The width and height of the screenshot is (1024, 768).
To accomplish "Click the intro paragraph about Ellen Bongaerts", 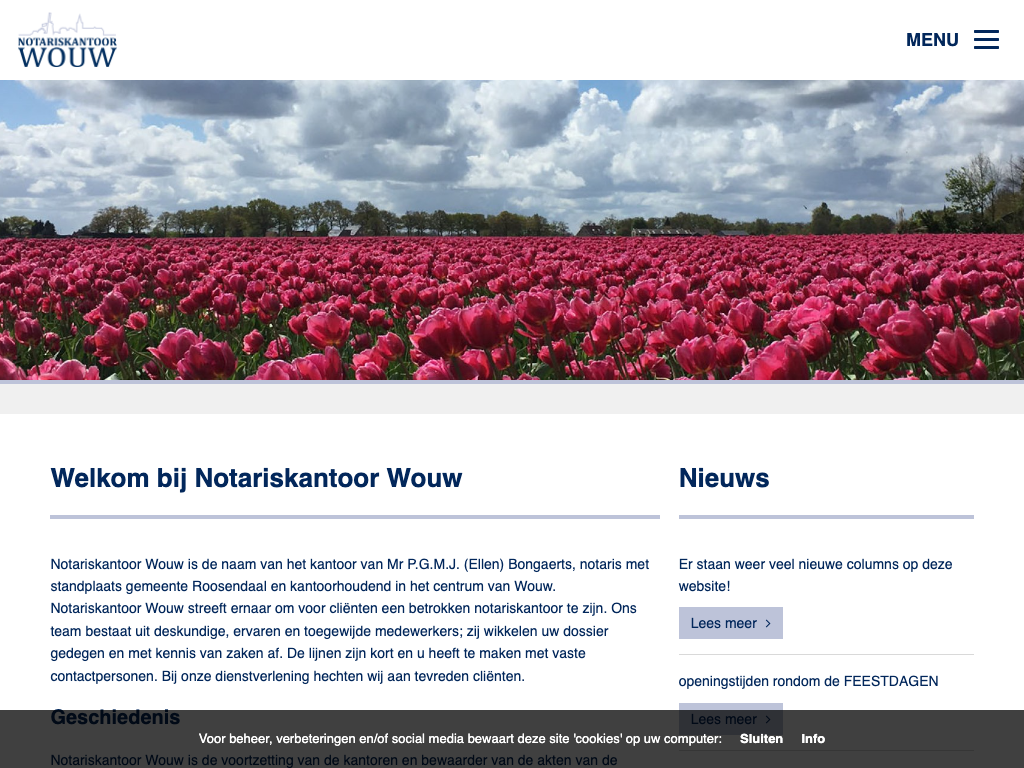I will (350, 620).
